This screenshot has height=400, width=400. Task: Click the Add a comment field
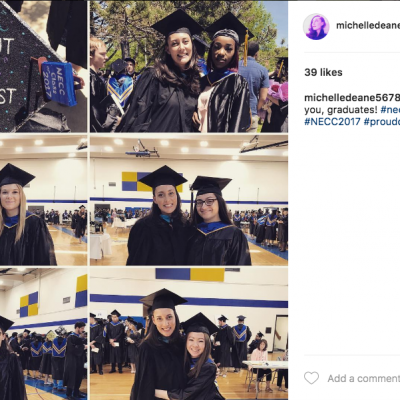coord(364,378)
